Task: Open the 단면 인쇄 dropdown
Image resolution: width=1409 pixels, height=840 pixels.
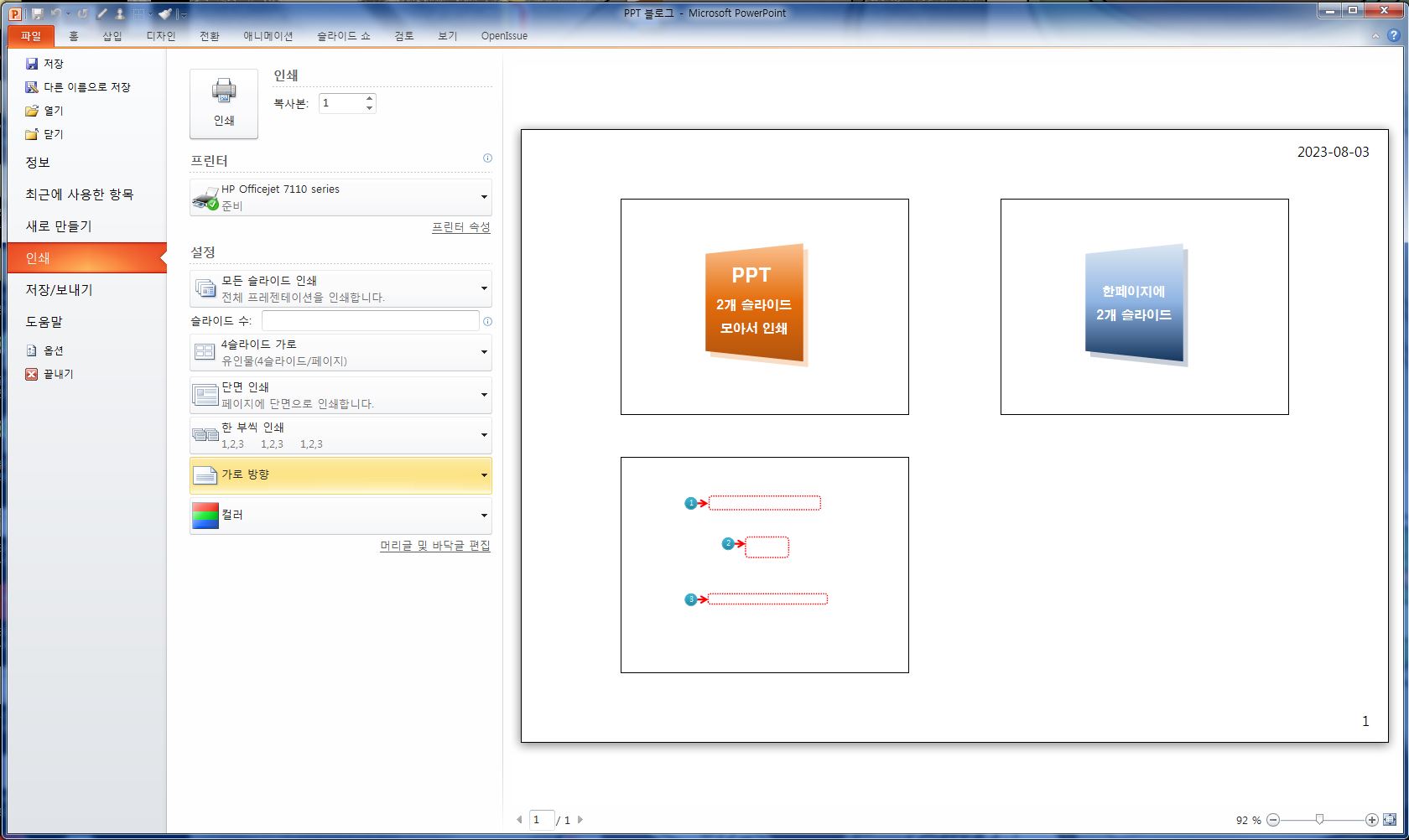Action: click(x=341, y=395)
